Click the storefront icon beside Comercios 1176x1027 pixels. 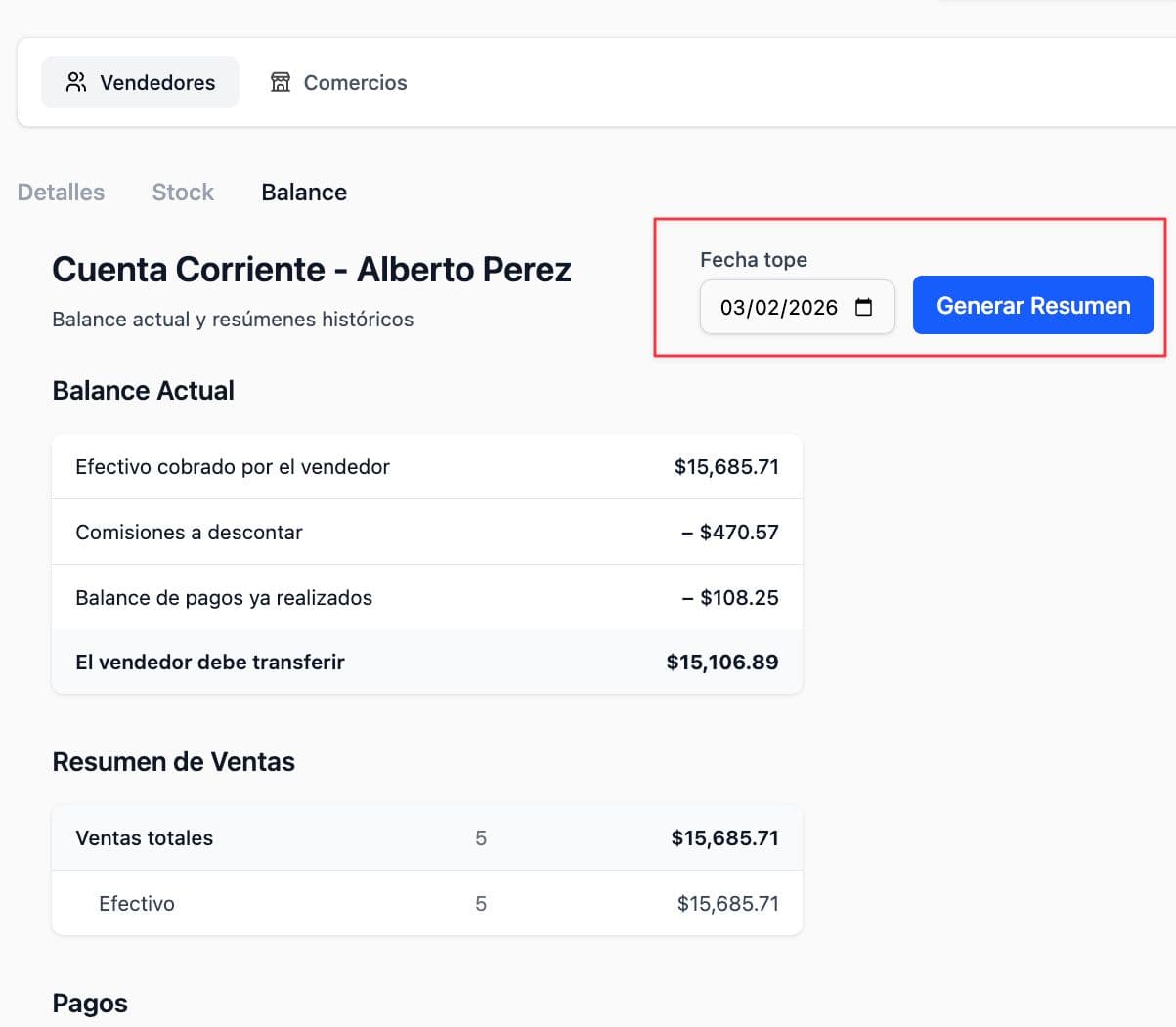pos(281,82)
